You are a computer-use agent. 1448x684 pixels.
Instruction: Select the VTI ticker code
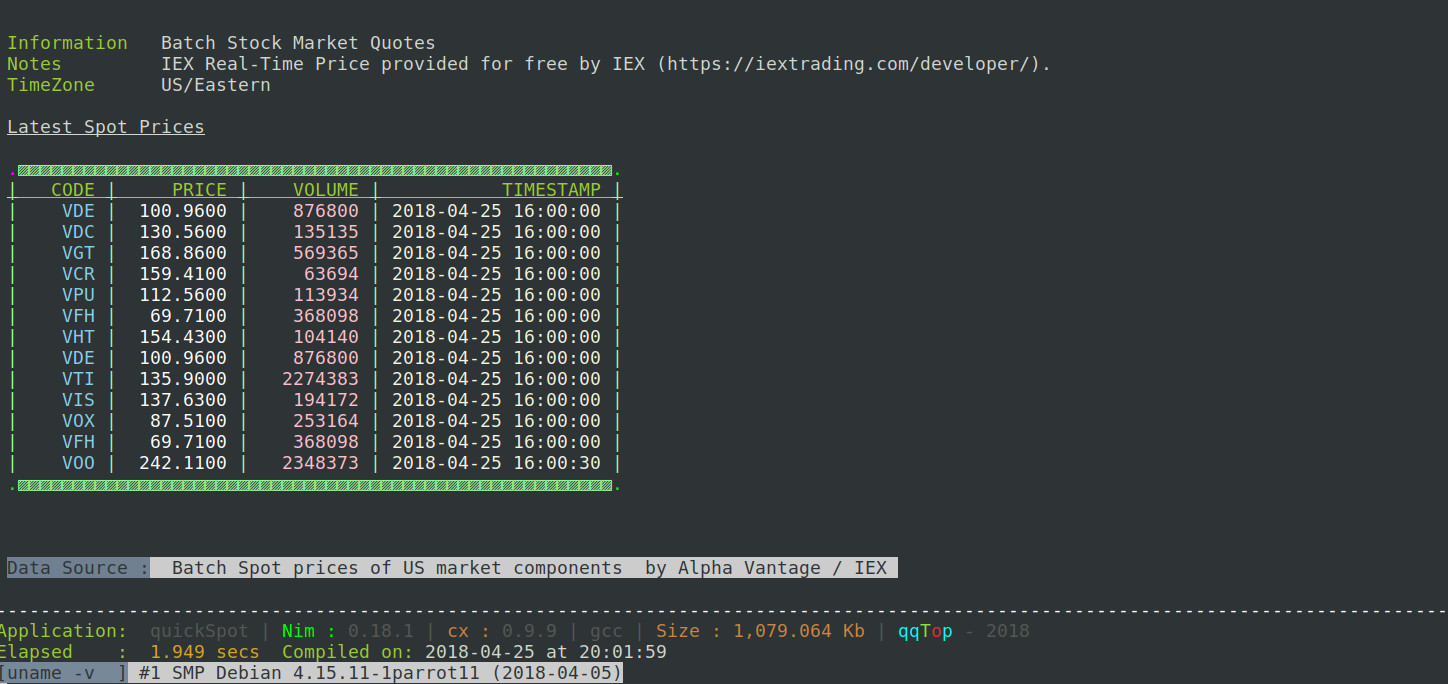point(78,379)
